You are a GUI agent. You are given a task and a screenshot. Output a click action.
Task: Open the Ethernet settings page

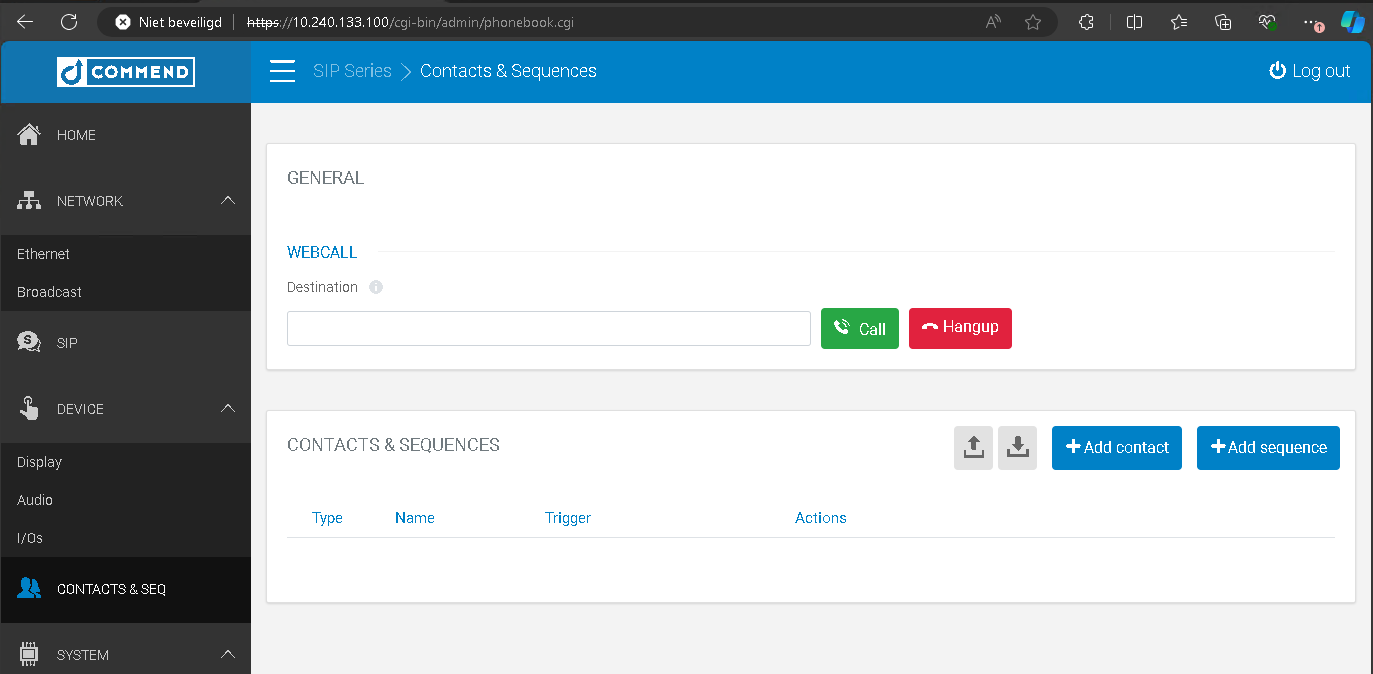[44, 254]
